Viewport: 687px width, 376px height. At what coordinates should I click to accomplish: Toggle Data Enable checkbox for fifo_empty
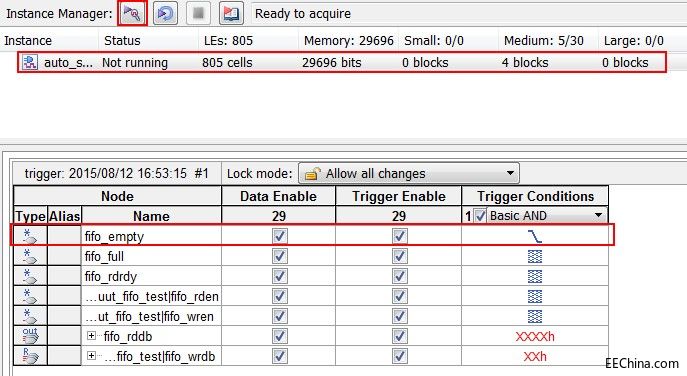280,236
